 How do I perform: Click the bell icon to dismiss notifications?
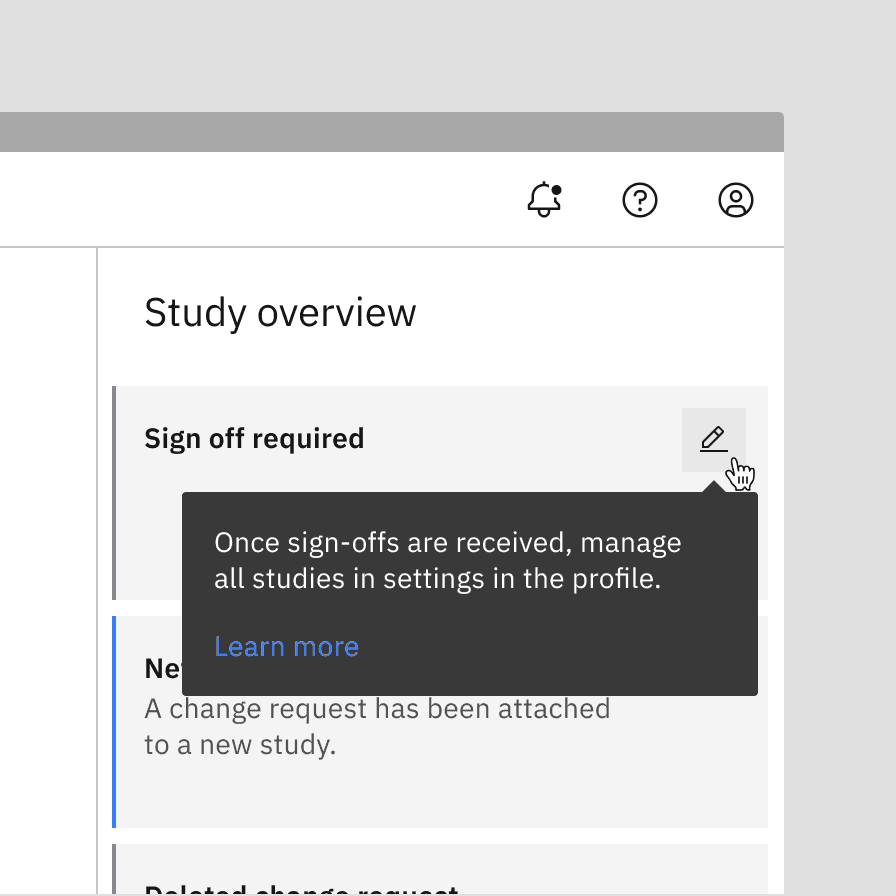click(544, 200)
